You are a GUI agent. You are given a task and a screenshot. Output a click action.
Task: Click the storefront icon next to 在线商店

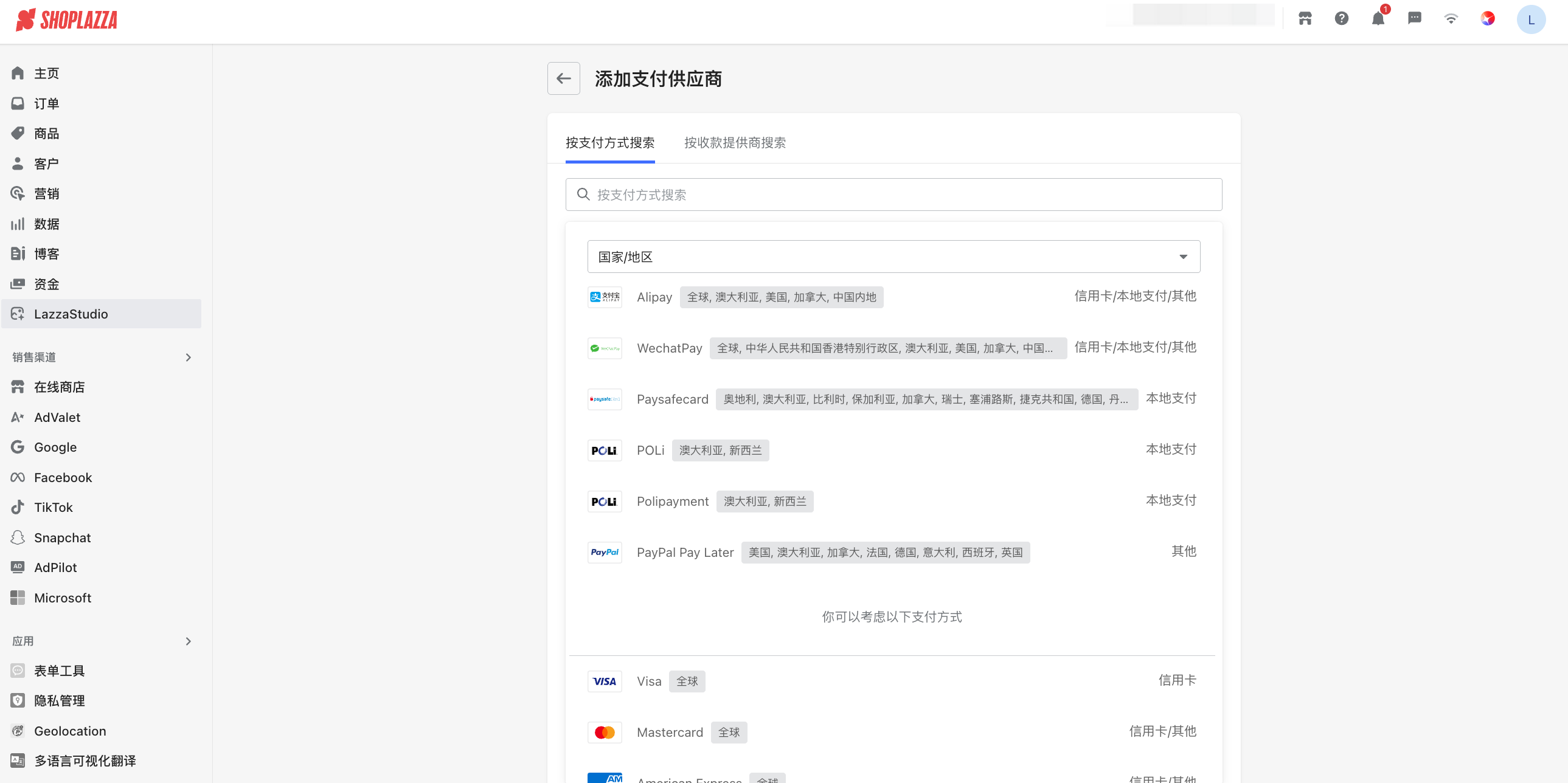18,387
